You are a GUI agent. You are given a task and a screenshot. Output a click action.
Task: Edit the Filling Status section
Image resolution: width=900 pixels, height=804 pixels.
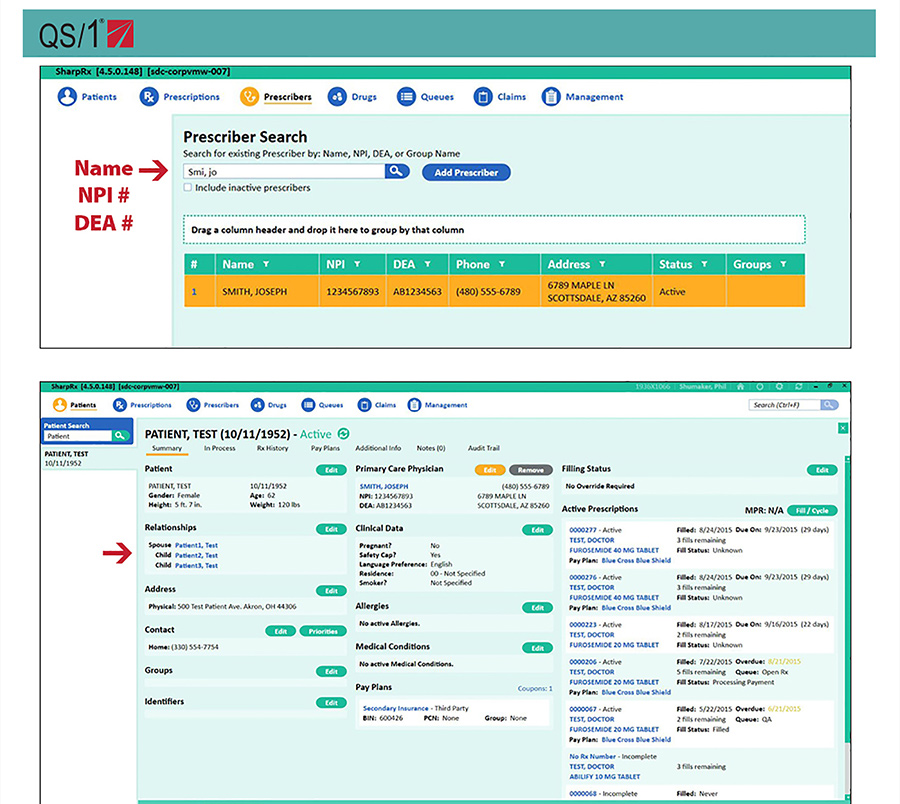coord(822,470)
